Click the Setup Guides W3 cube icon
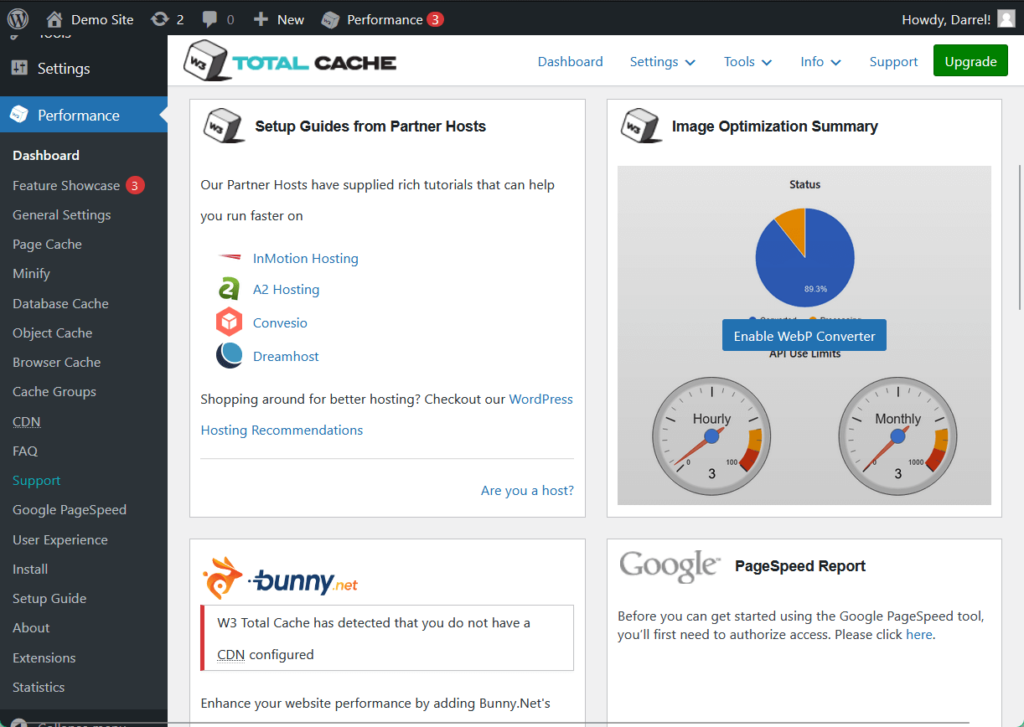The image size is (1024, 727). [x=223, y=126]
